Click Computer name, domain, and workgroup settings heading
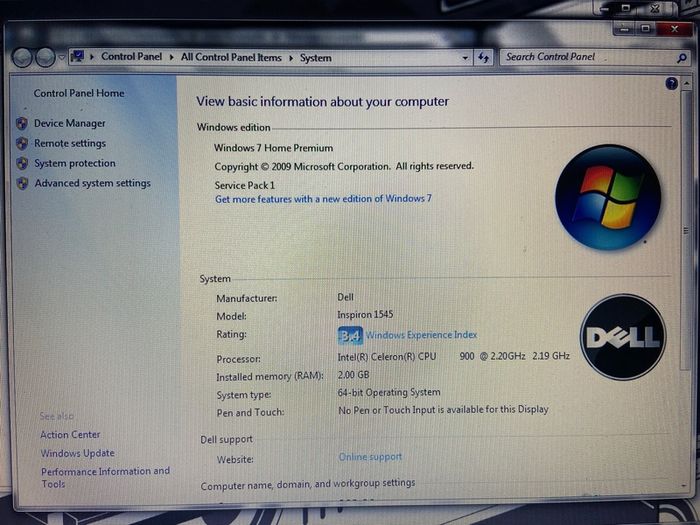The image size is (700, 525). [308, 484]
